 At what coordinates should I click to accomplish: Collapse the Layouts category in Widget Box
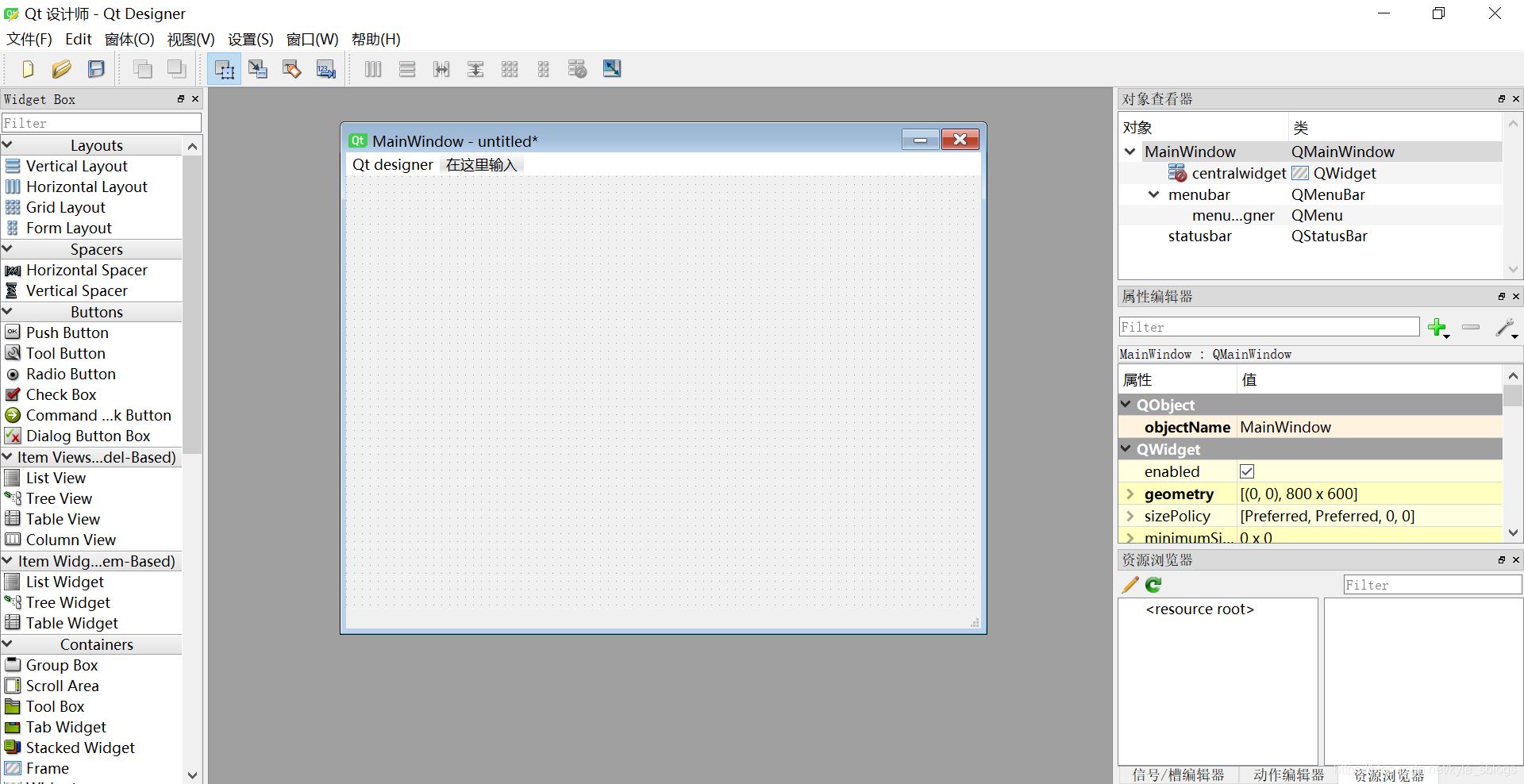tap(8, 145)
